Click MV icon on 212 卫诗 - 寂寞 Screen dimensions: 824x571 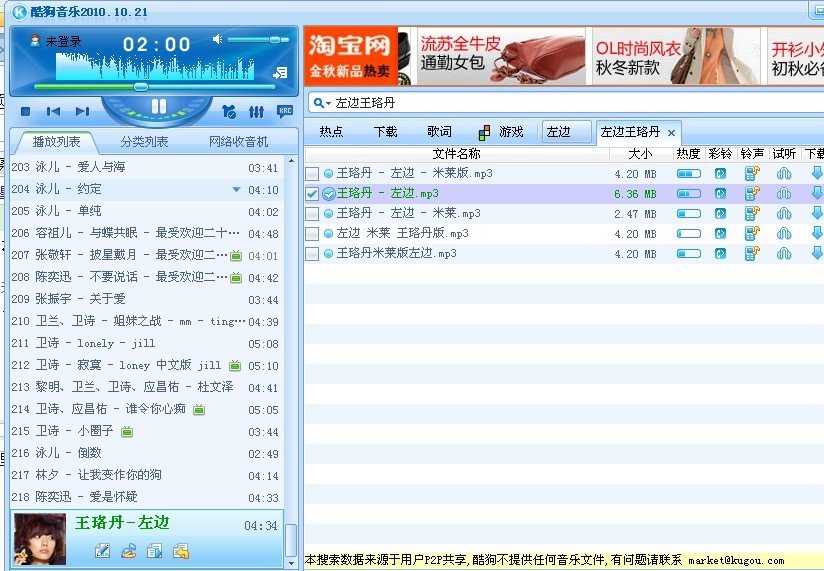(x=235, y=366)
